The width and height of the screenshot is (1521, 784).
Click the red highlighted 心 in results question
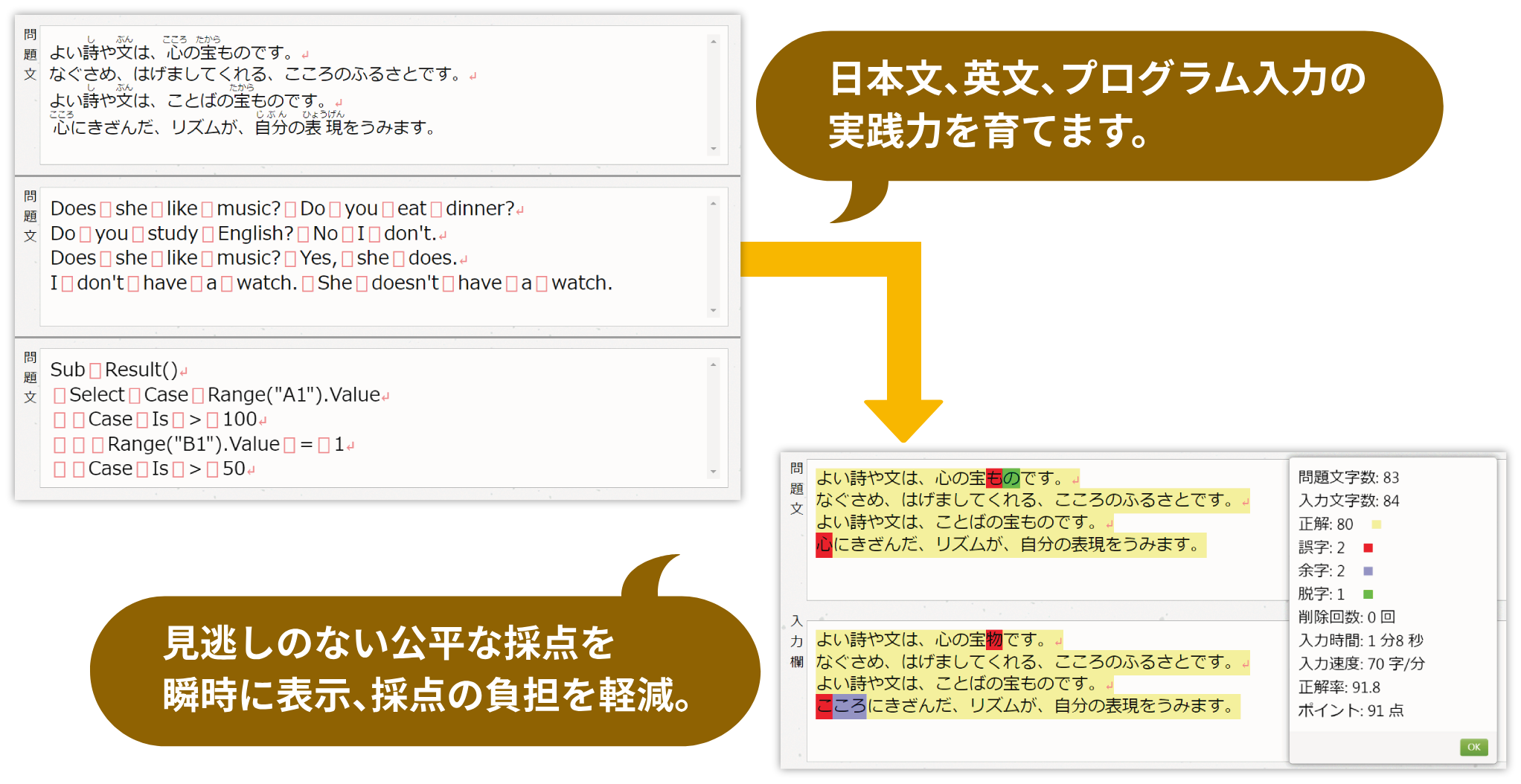pos(824,544)
